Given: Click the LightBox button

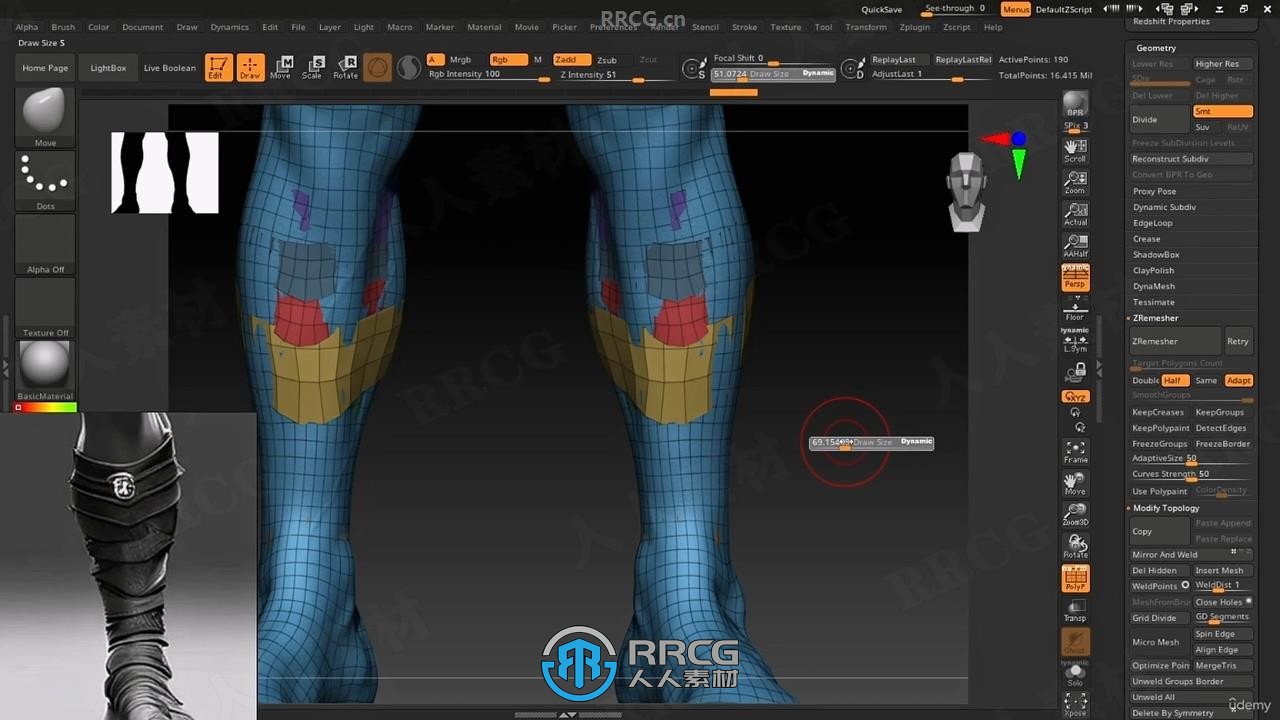Looking at the screenshot, I should [x=108, y=68].
